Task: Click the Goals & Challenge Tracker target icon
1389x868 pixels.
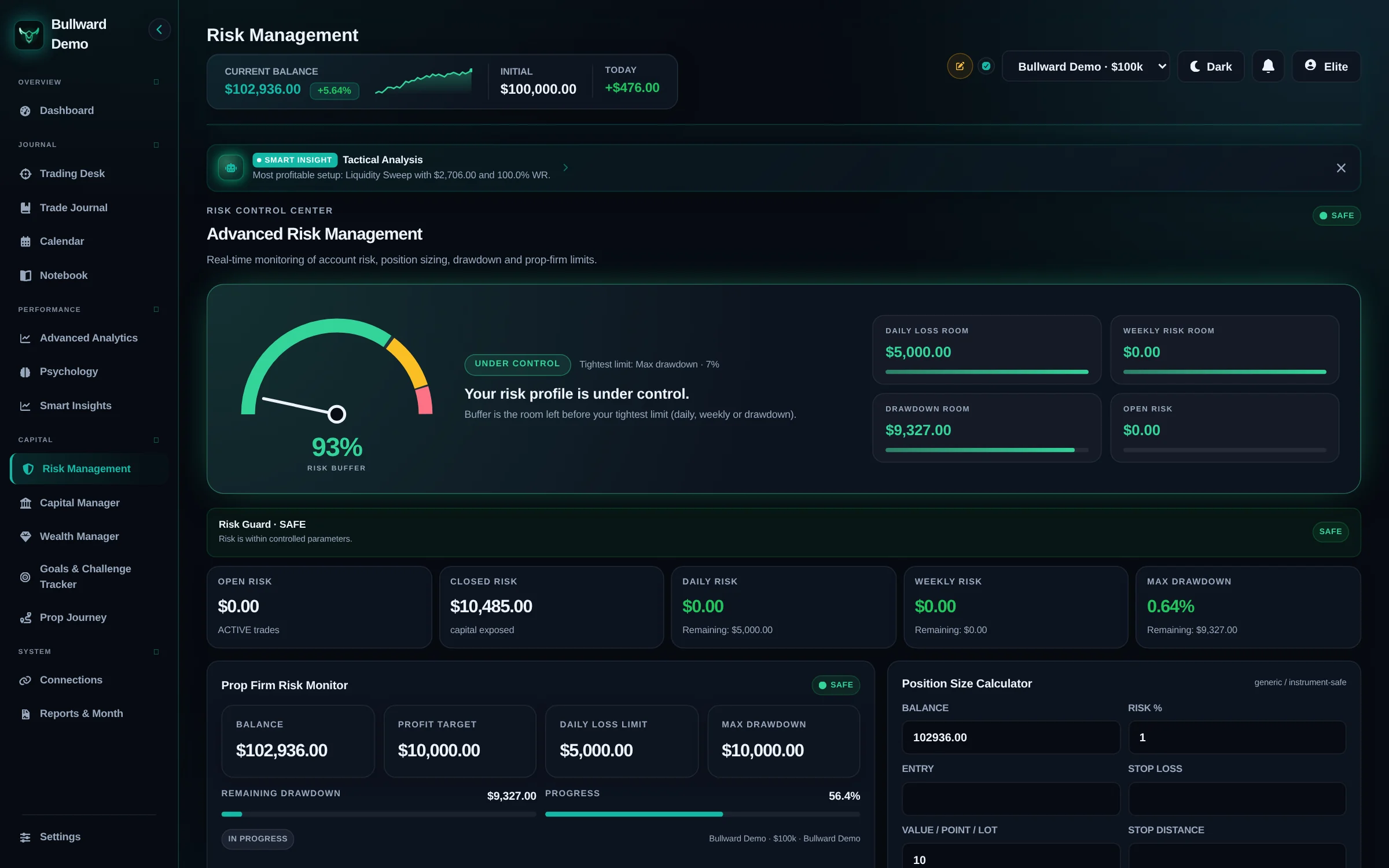Action: click(25, 577)
